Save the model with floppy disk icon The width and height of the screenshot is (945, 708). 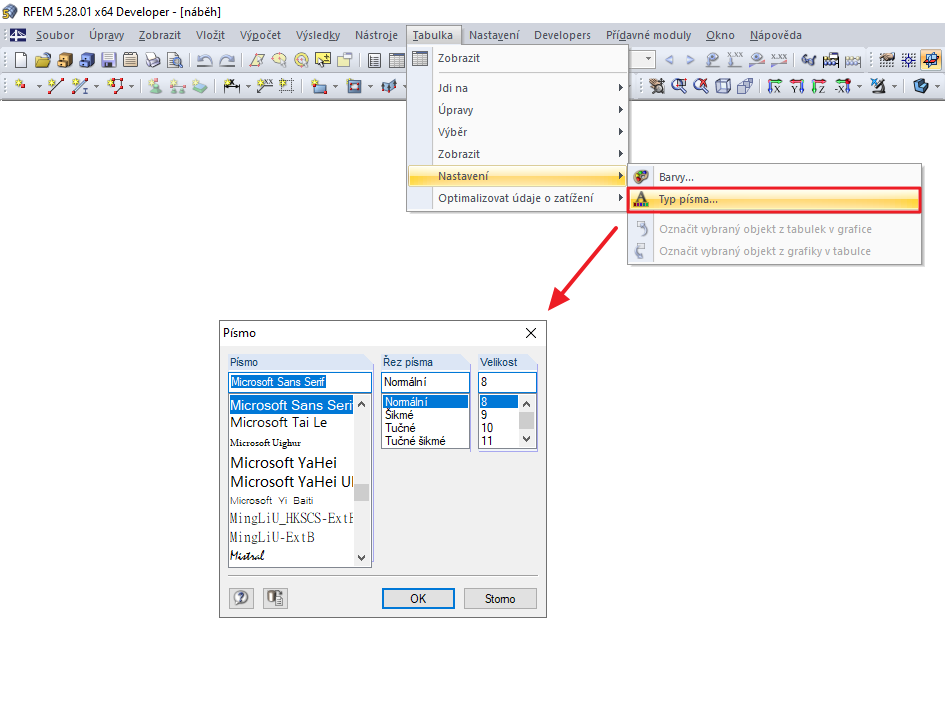108,60
